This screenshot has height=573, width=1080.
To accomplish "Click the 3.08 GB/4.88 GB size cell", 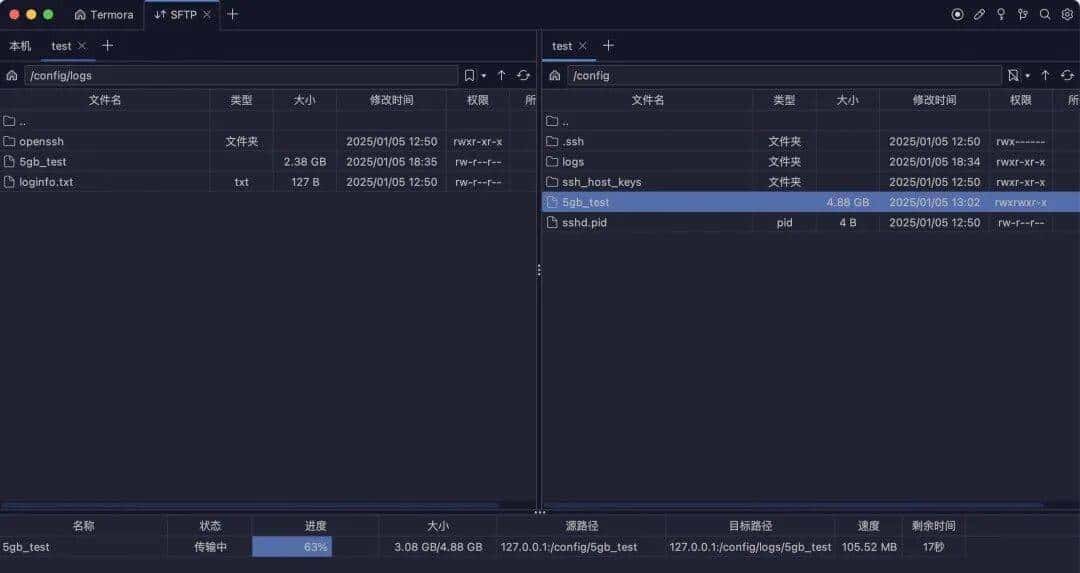I will point(438,547).
